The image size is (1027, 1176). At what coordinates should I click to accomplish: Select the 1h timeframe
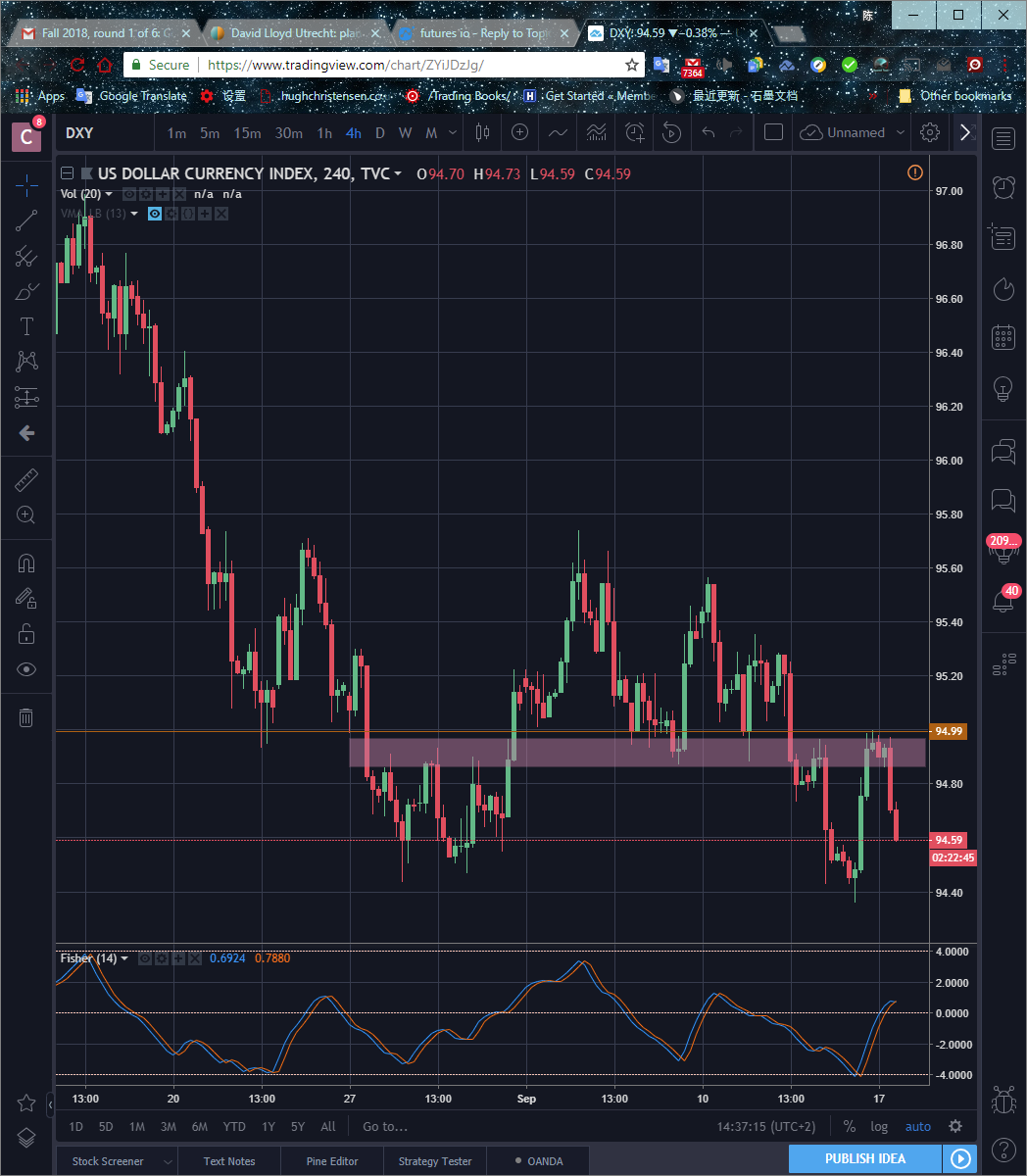[324, 132]
